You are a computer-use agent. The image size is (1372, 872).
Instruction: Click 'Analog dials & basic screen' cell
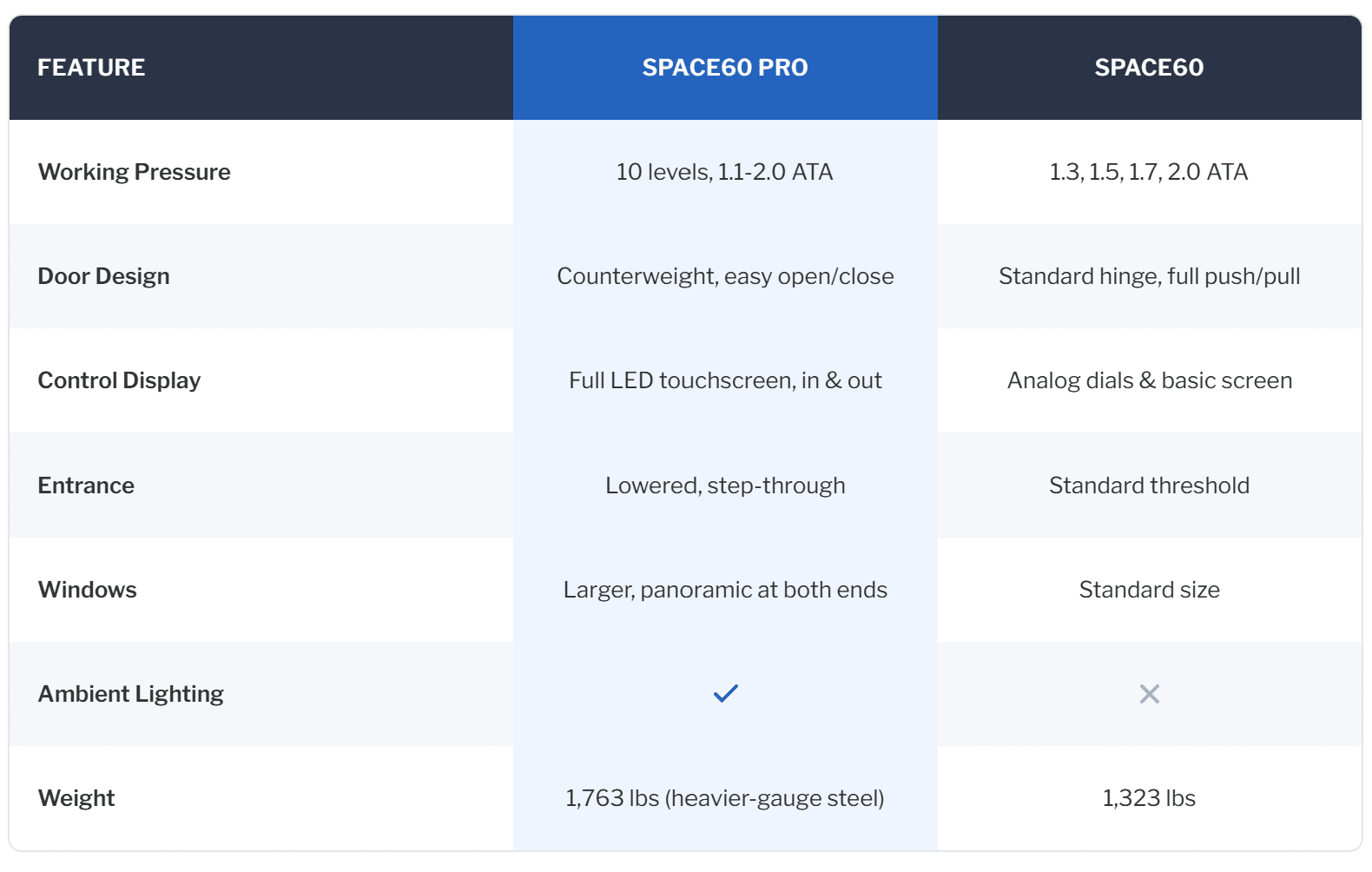(x=1149, y=380)
